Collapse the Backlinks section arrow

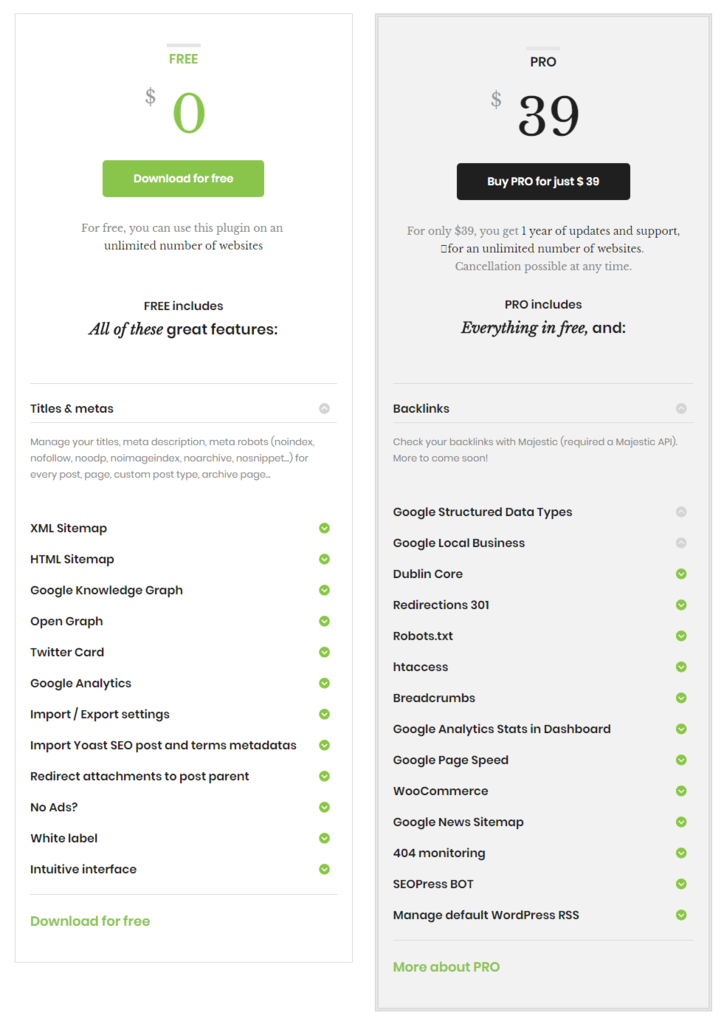[681, 409]
